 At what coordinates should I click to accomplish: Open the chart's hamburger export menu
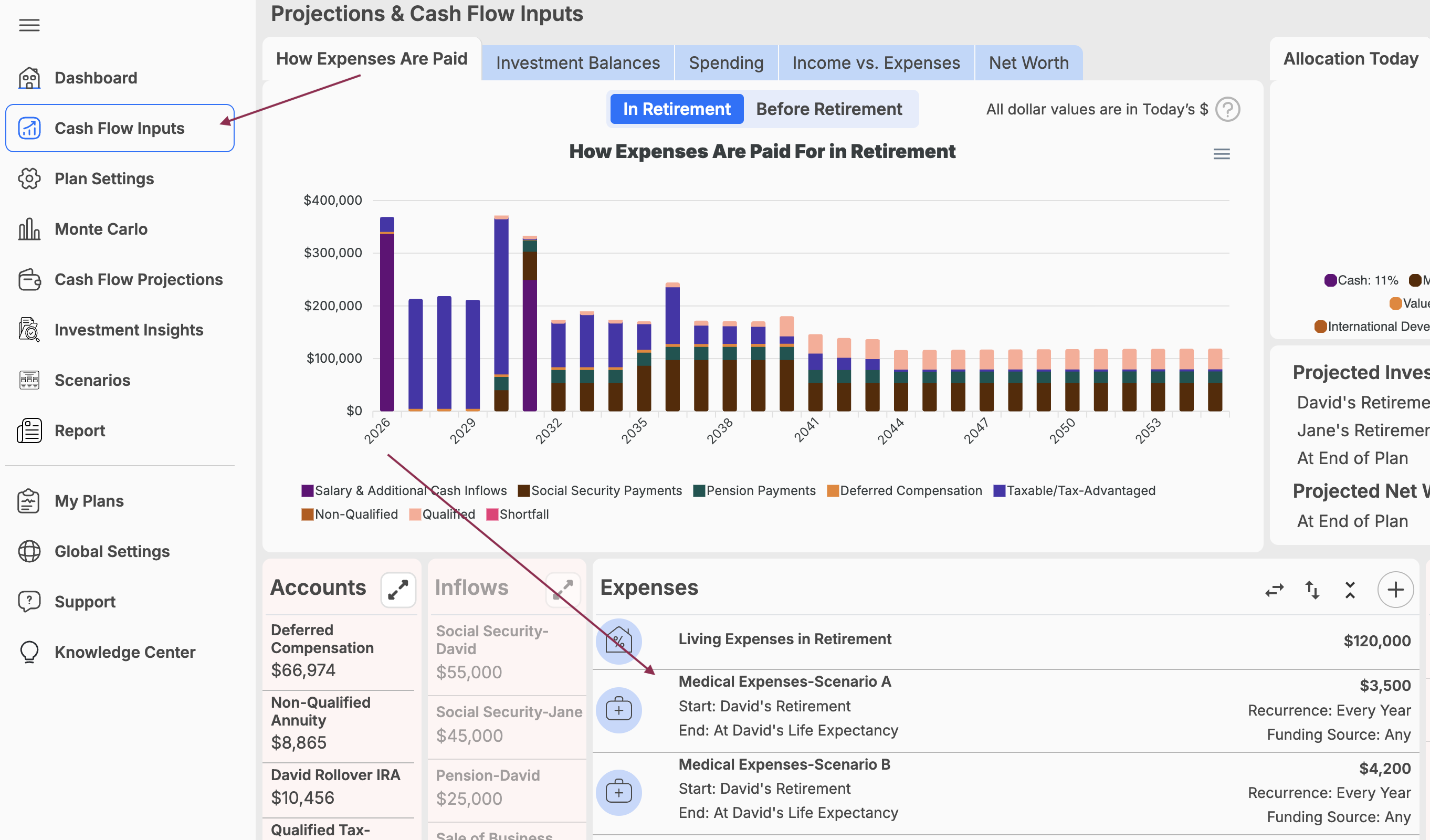[1222, 154]
